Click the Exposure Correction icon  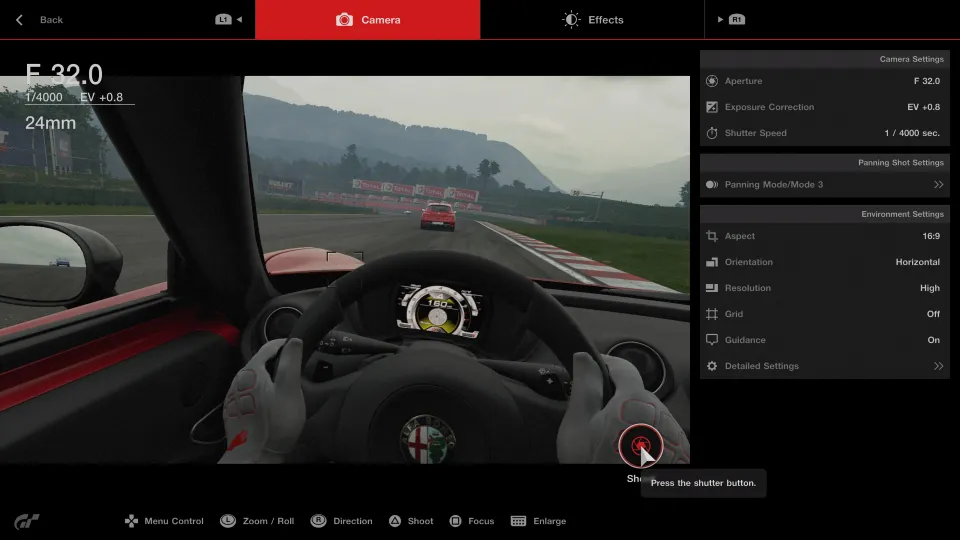click(711, 107)
